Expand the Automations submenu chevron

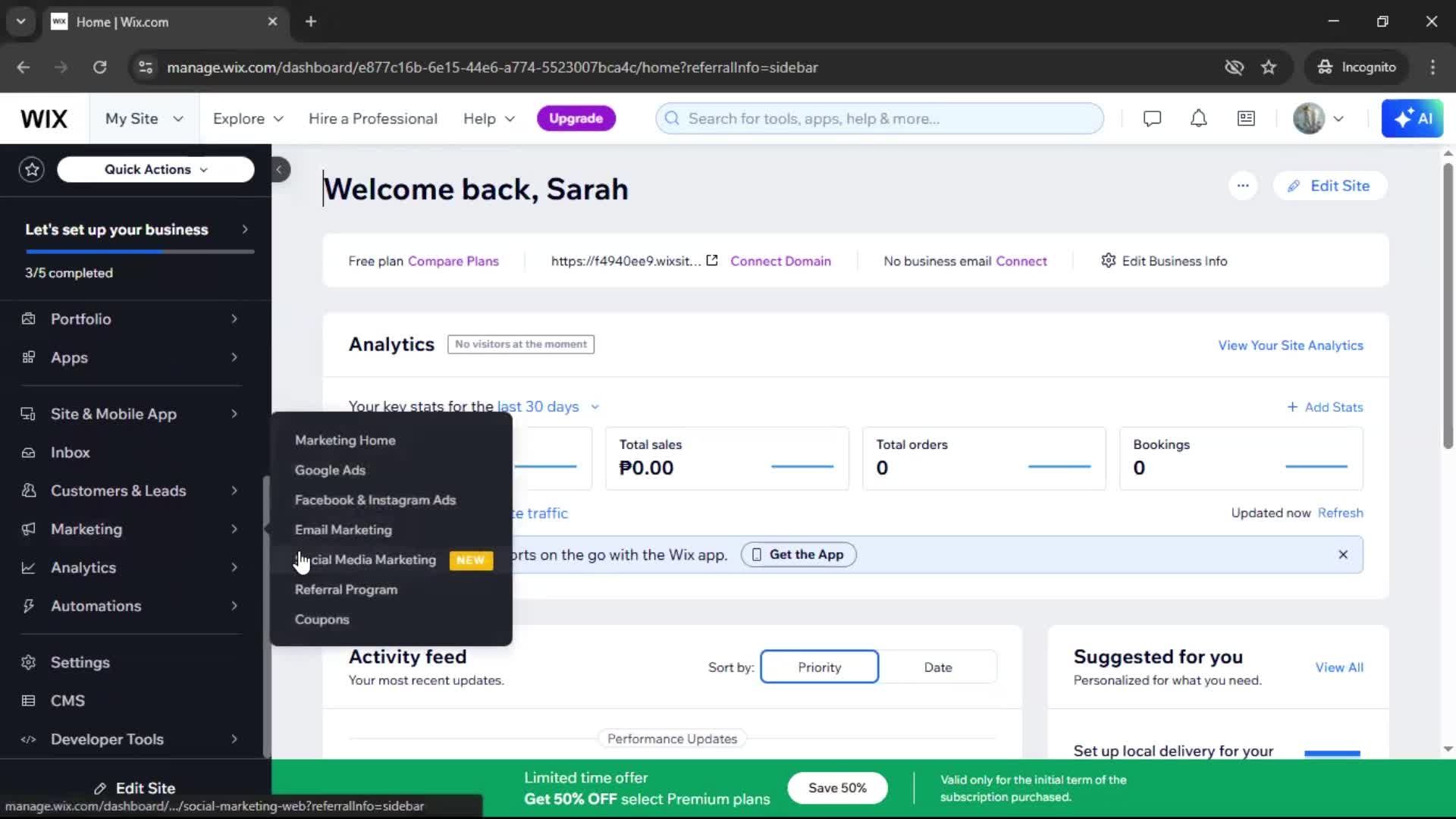click(234, 606)
